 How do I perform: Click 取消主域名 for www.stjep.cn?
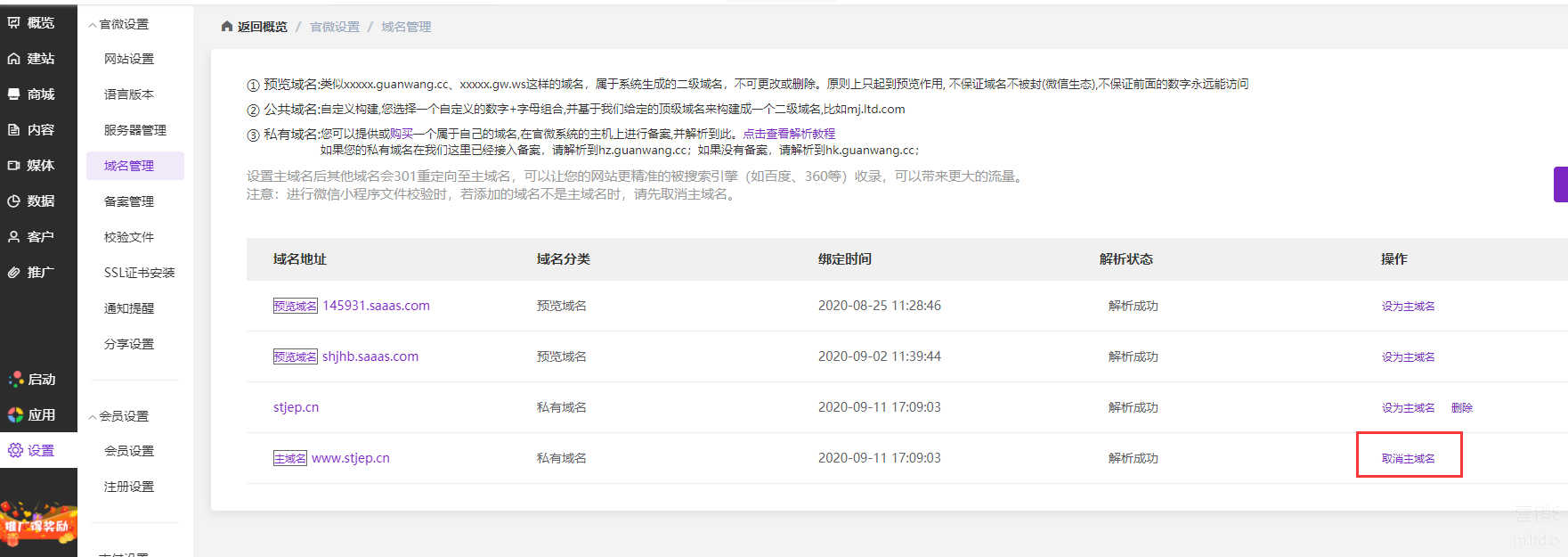pyautogui.click(x=1408, y=458)
